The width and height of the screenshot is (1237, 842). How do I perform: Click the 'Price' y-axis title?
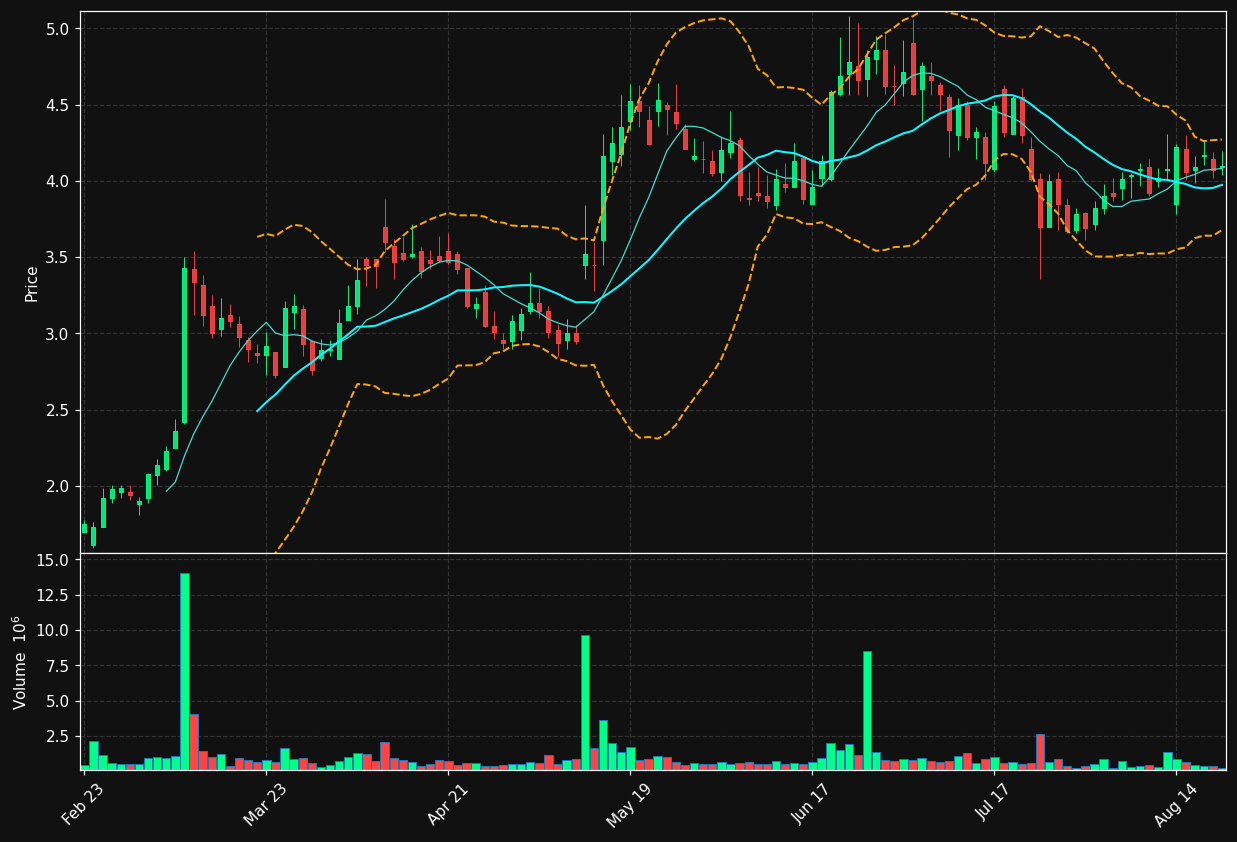pyautogui.click(x=32, y=283)
